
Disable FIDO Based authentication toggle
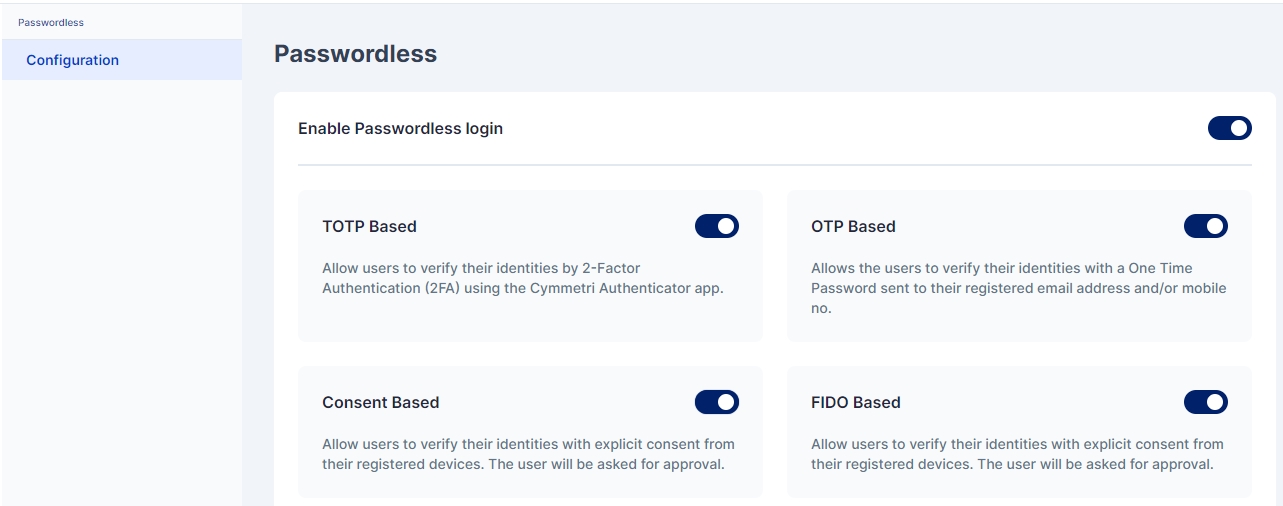(1205, 402)
